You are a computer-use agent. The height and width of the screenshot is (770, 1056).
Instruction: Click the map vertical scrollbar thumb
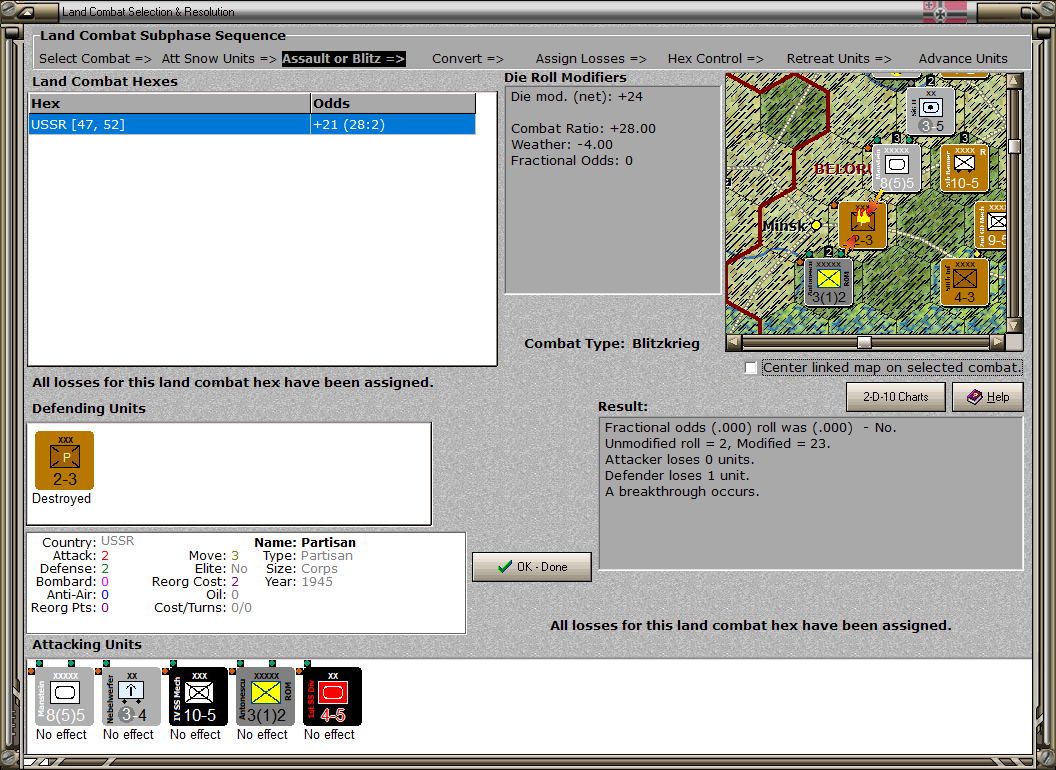click(x=1014, y=146)
